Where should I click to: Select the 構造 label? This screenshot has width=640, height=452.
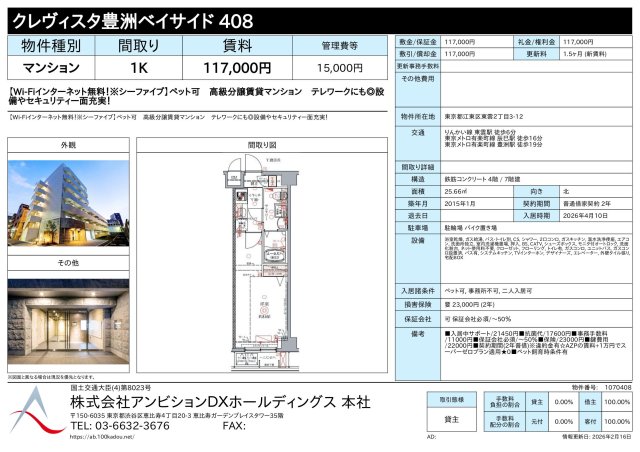(418, 179)
